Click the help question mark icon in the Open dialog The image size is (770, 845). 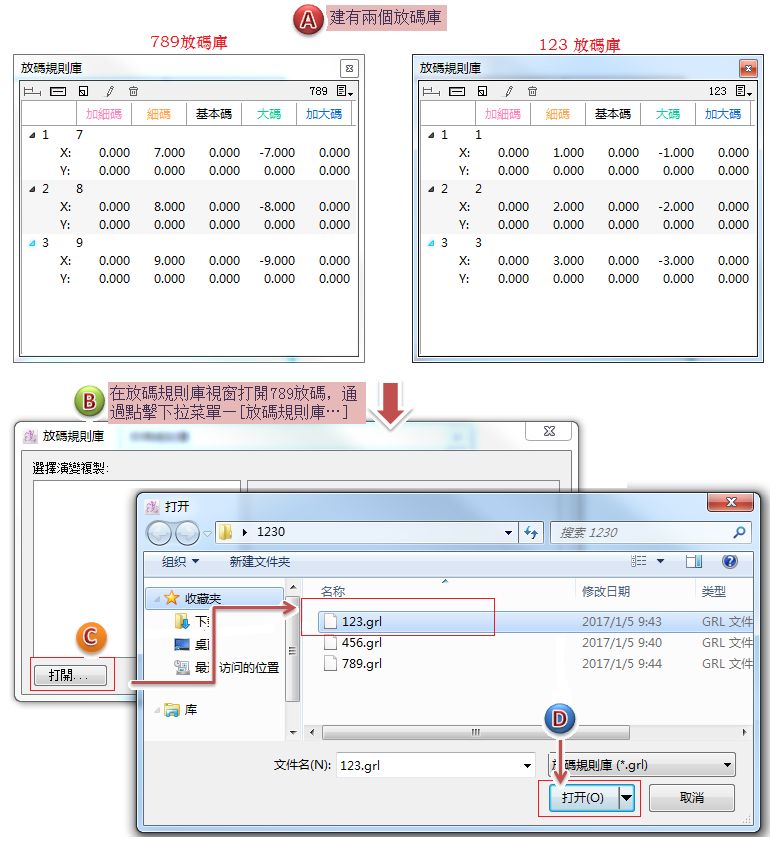click(729, 562)
